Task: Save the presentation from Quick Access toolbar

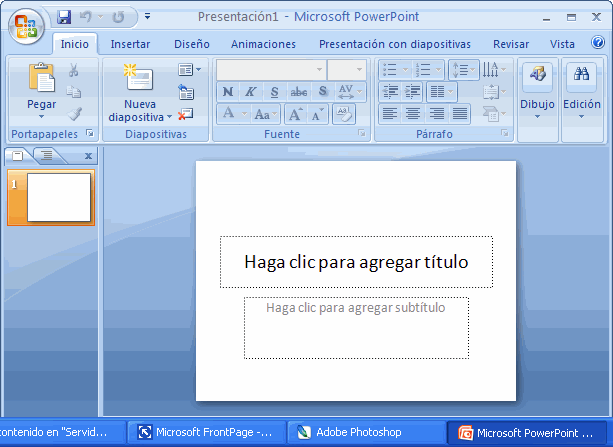Action: point(64,17)
